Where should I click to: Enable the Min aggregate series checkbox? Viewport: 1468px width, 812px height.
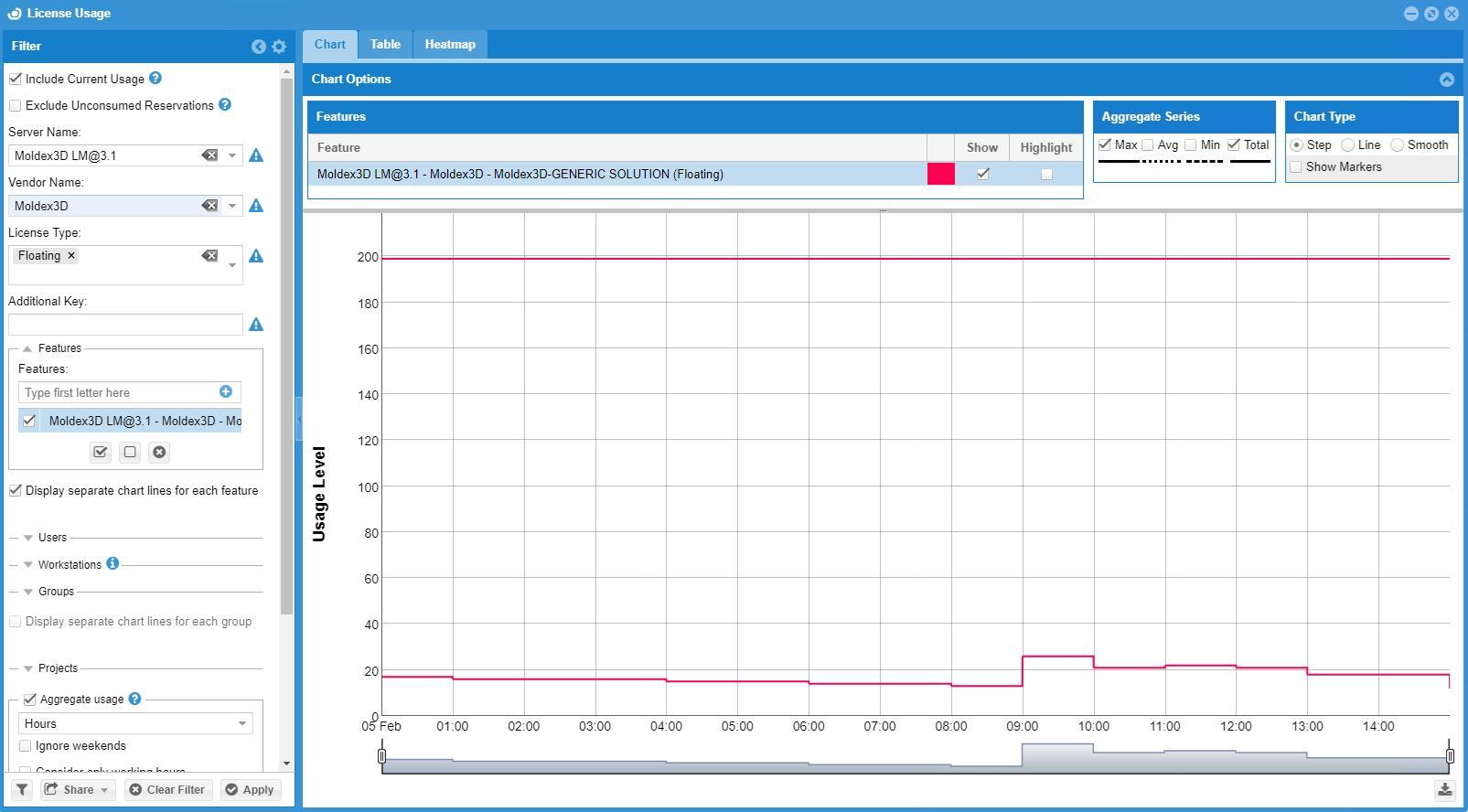pyautogui.click(x=1190, y=144)
